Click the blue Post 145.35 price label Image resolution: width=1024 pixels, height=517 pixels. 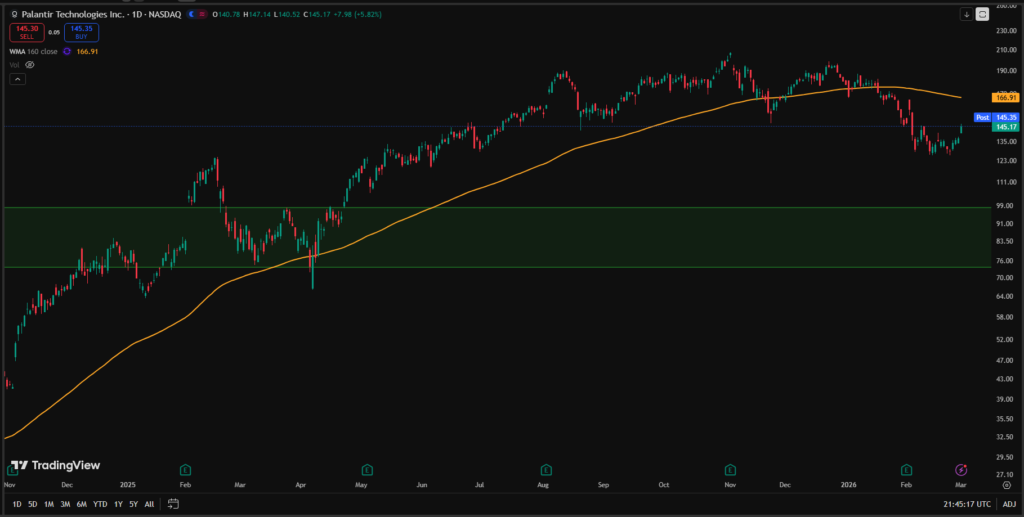[997, 118]
